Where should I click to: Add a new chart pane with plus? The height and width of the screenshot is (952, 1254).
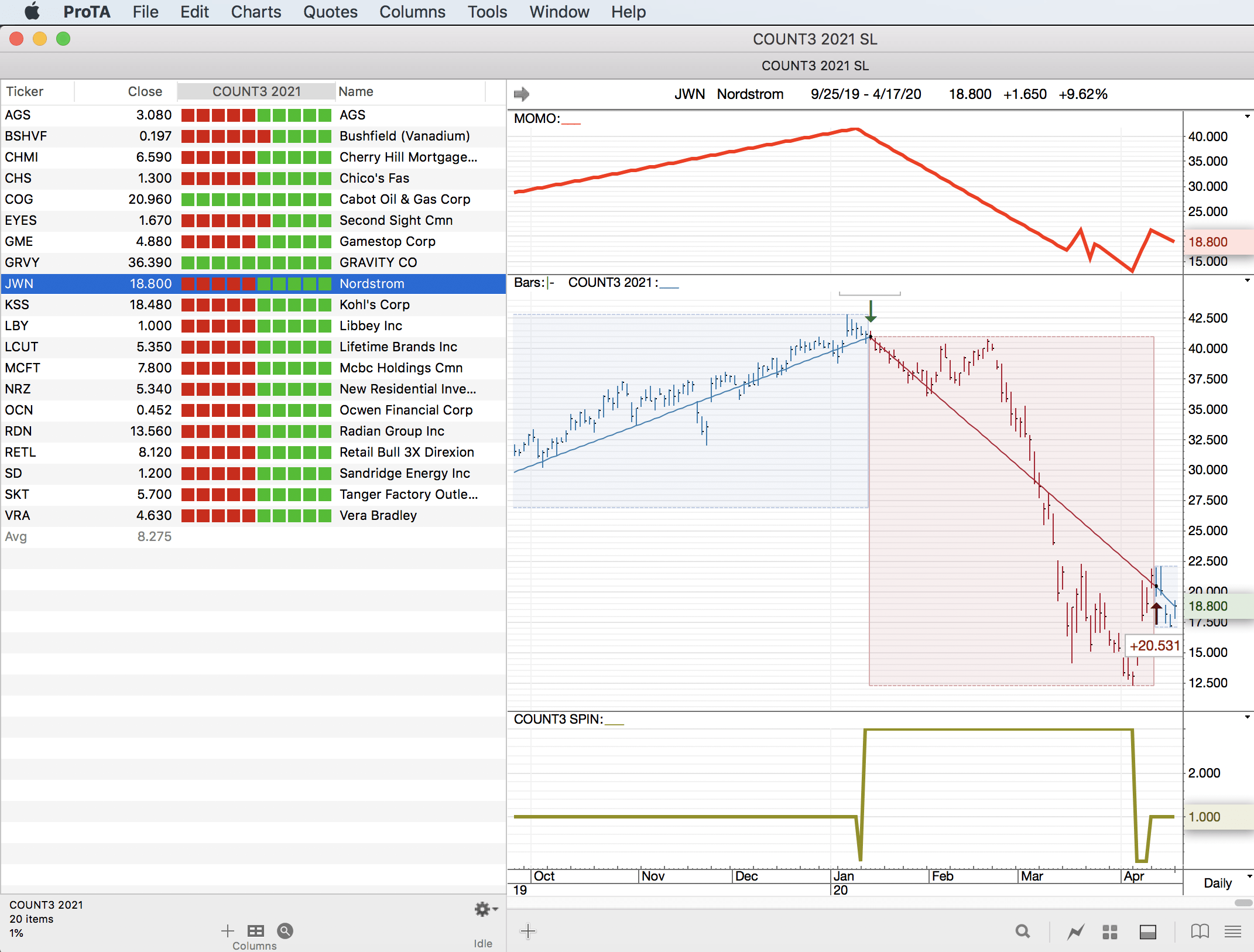click(527, 931)
